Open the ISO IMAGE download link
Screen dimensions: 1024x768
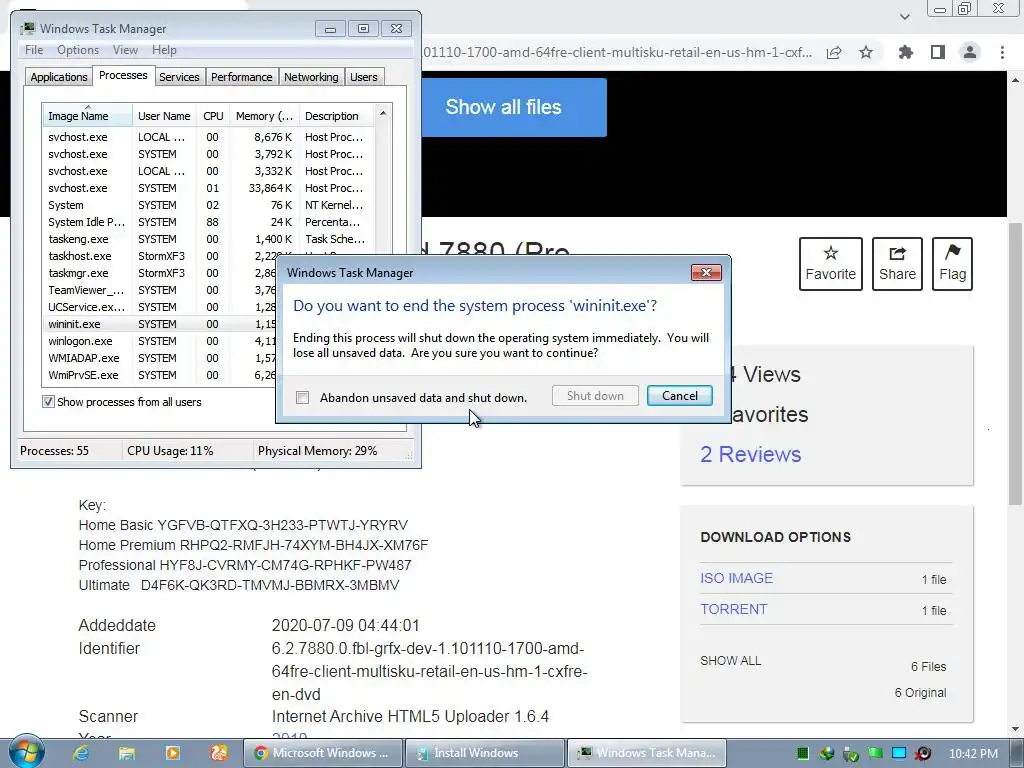[x=736, y=578]
